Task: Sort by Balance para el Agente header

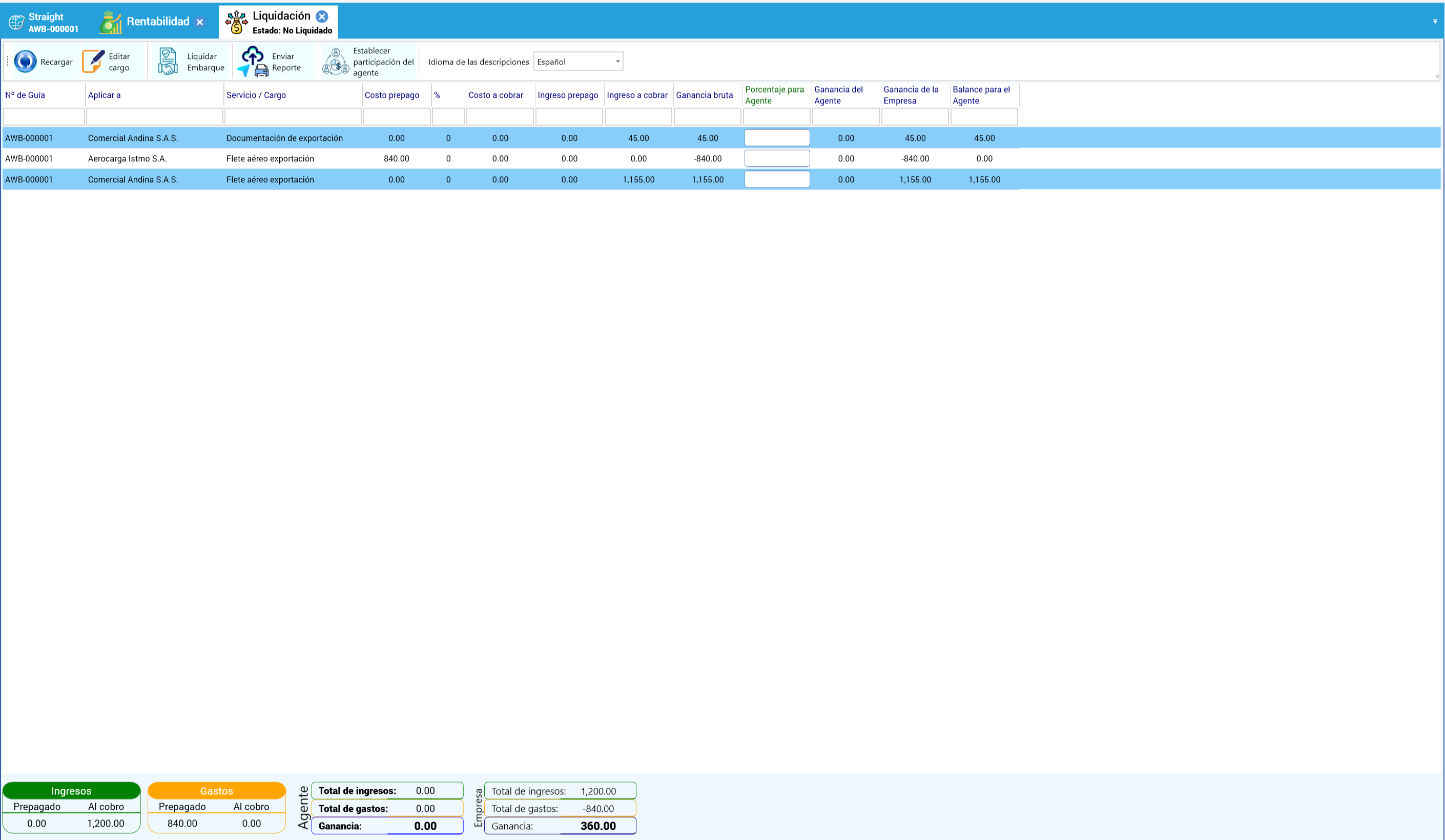Action: point(982,95)
